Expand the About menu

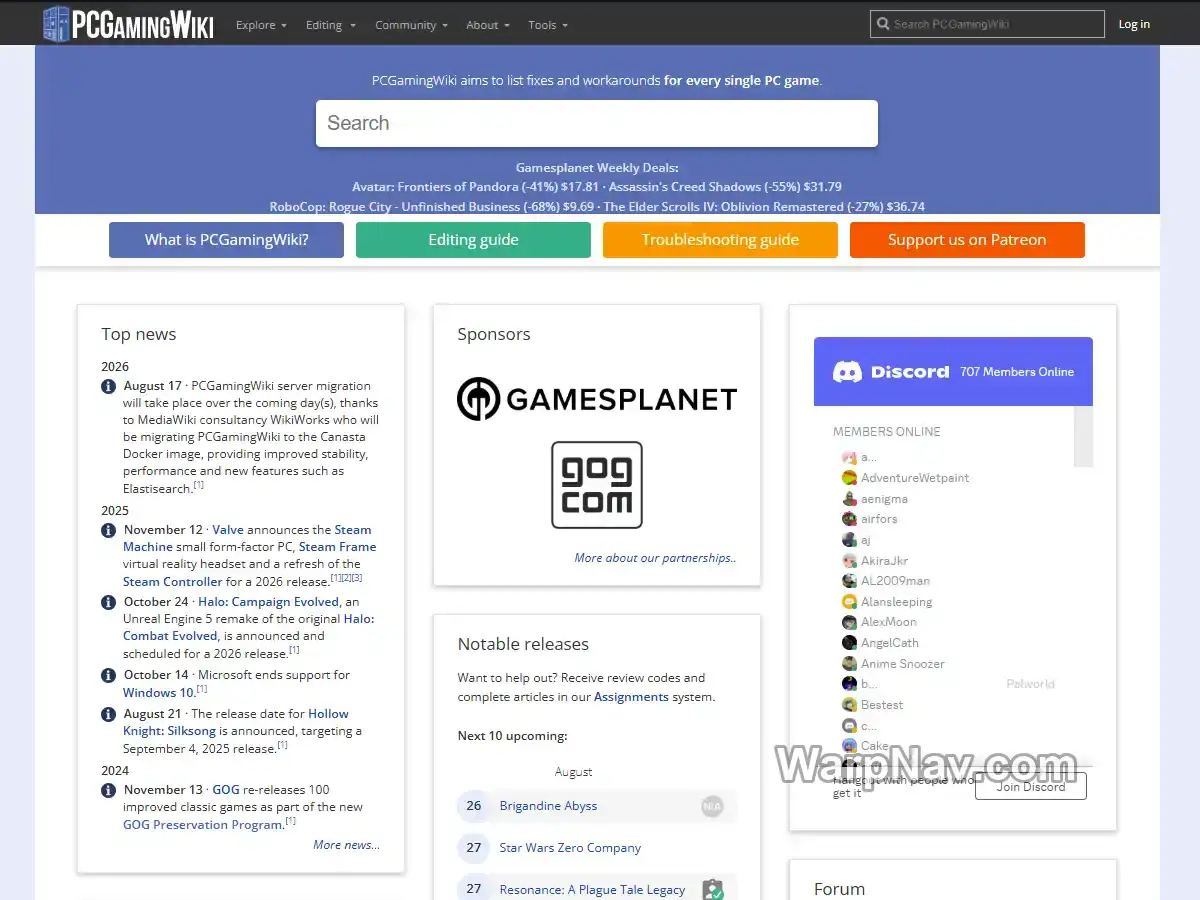click(487, 25)
